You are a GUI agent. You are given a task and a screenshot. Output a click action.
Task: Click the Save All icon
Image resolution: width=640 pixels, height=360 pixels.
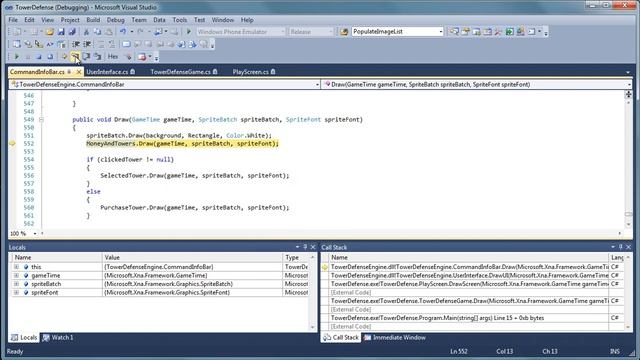pyautogui.click(x=72, y=31)
